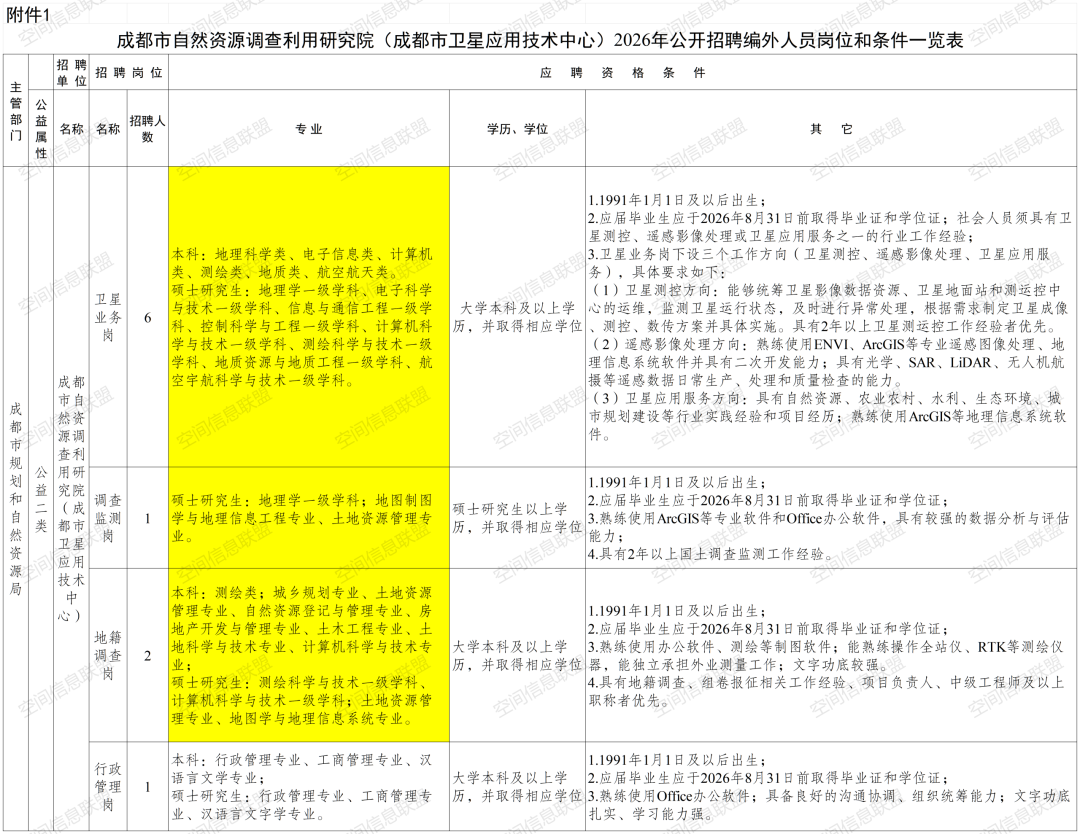Click other requirements cell for 卫星业务岗
This screenshot has width=1080, height=834.
tap(831, 317)
